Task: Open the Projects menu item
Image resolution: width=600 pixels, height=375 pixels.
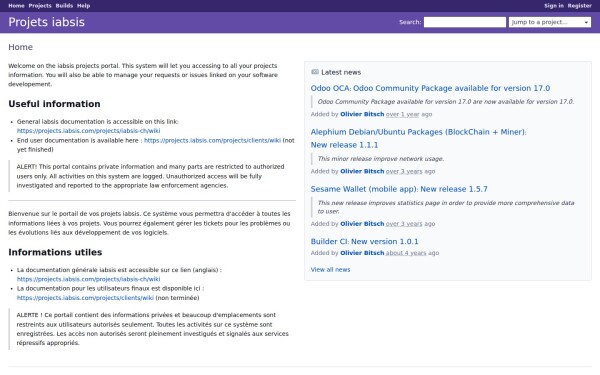Action: click(x=40, y=6)
